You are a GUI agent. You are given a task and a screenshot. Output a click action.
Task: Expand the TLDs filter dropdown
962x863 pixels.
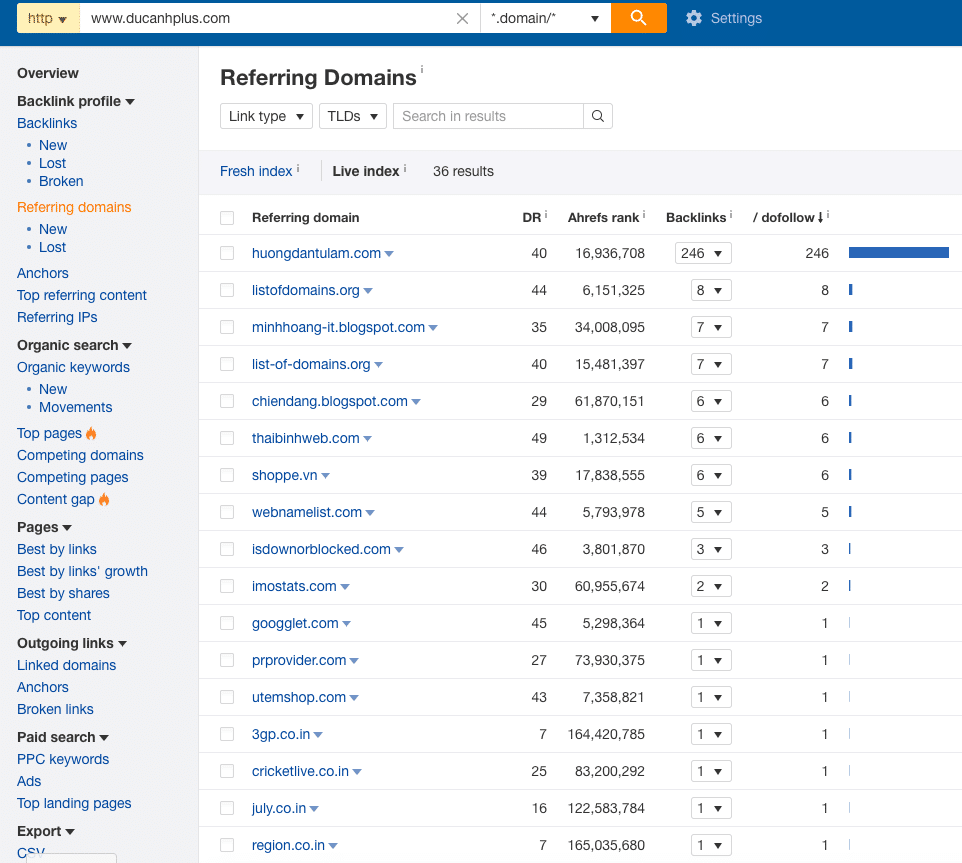(x=353, y=116)
